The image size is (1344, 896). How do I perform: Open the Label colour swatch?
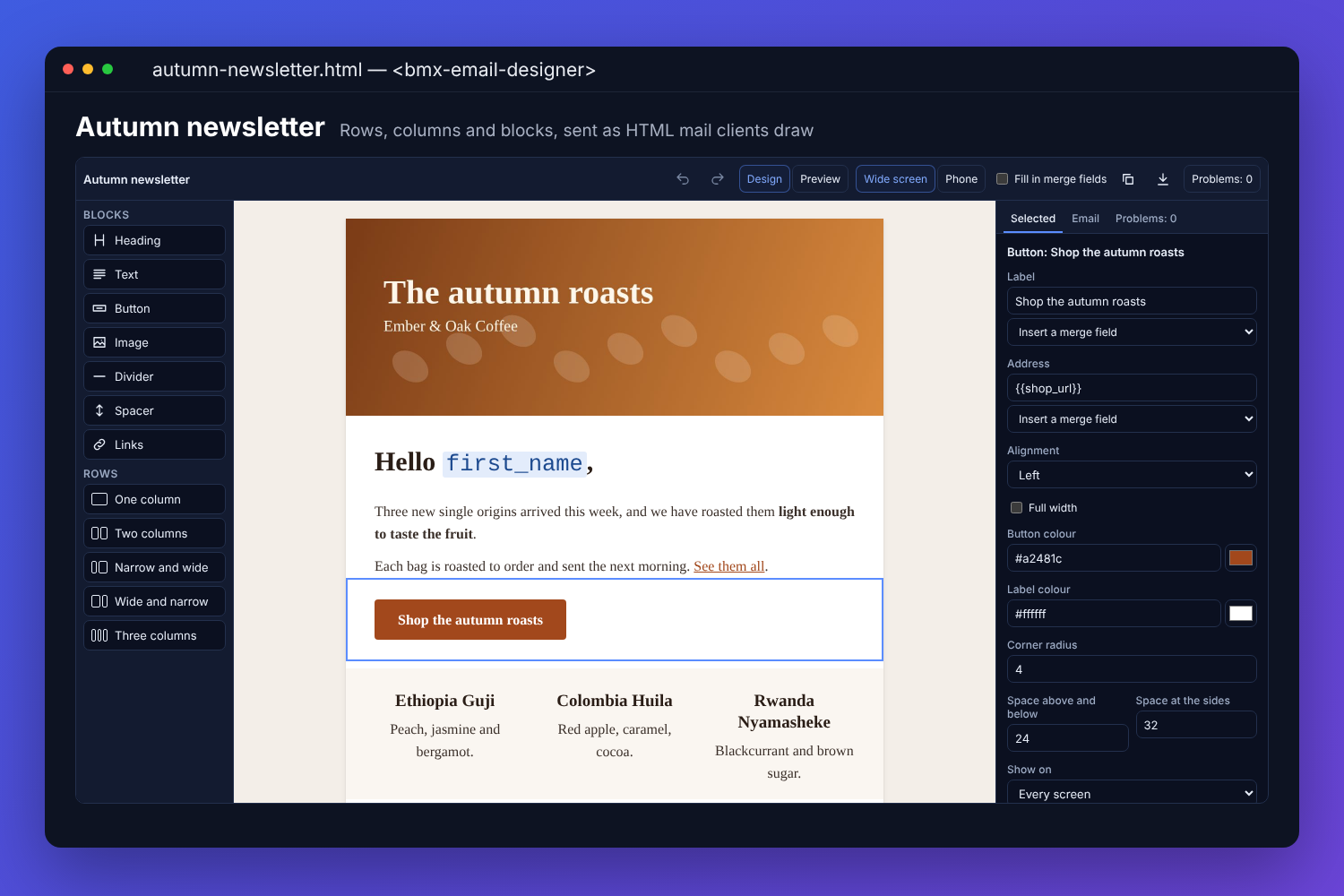[x=1241, y=614]
